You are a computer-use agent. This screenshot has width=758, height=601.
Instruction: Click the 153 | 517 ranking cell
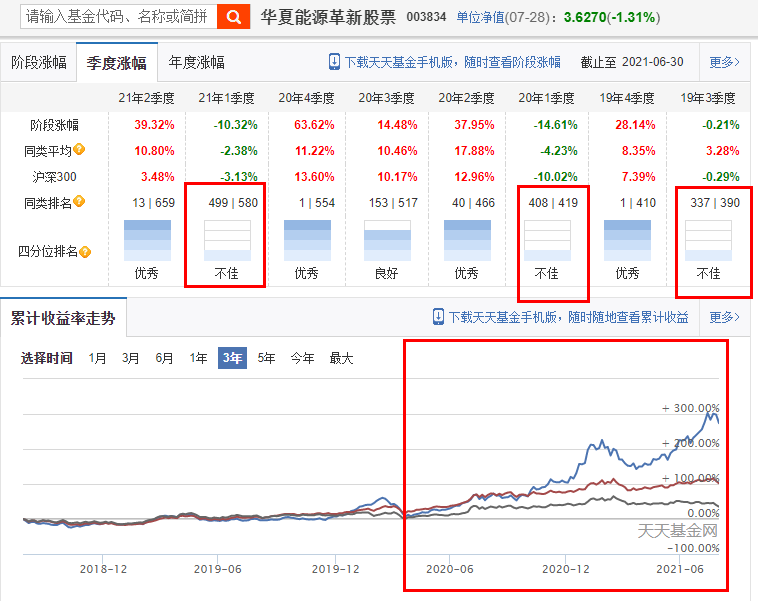[393, 203]
